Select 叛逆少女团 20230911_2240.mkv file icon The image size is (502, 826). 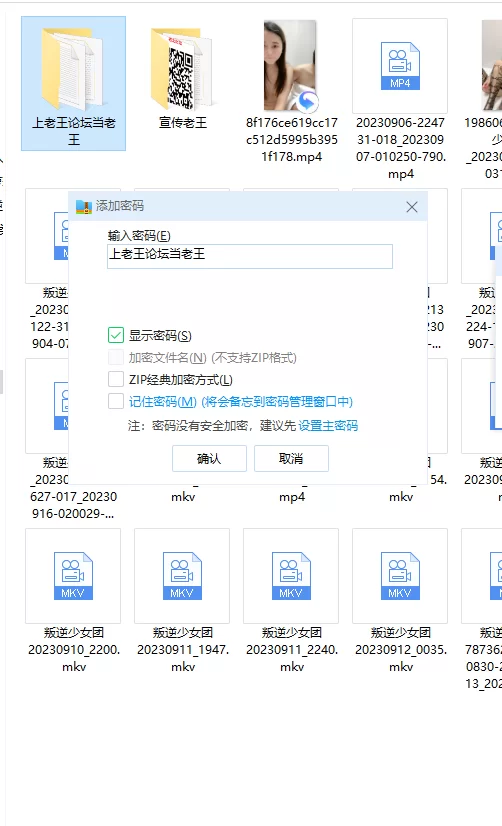point(291,576)
